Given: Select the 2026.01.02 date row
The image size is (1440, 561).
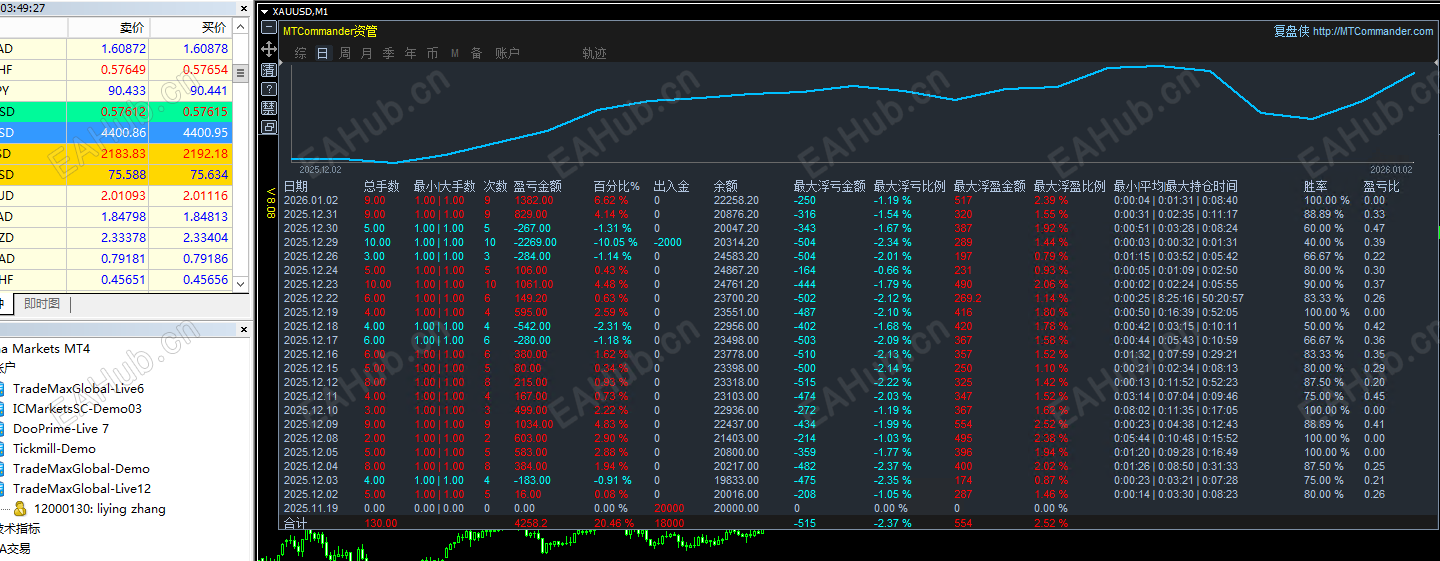Looking at the screenshot, I should [310, 200].
